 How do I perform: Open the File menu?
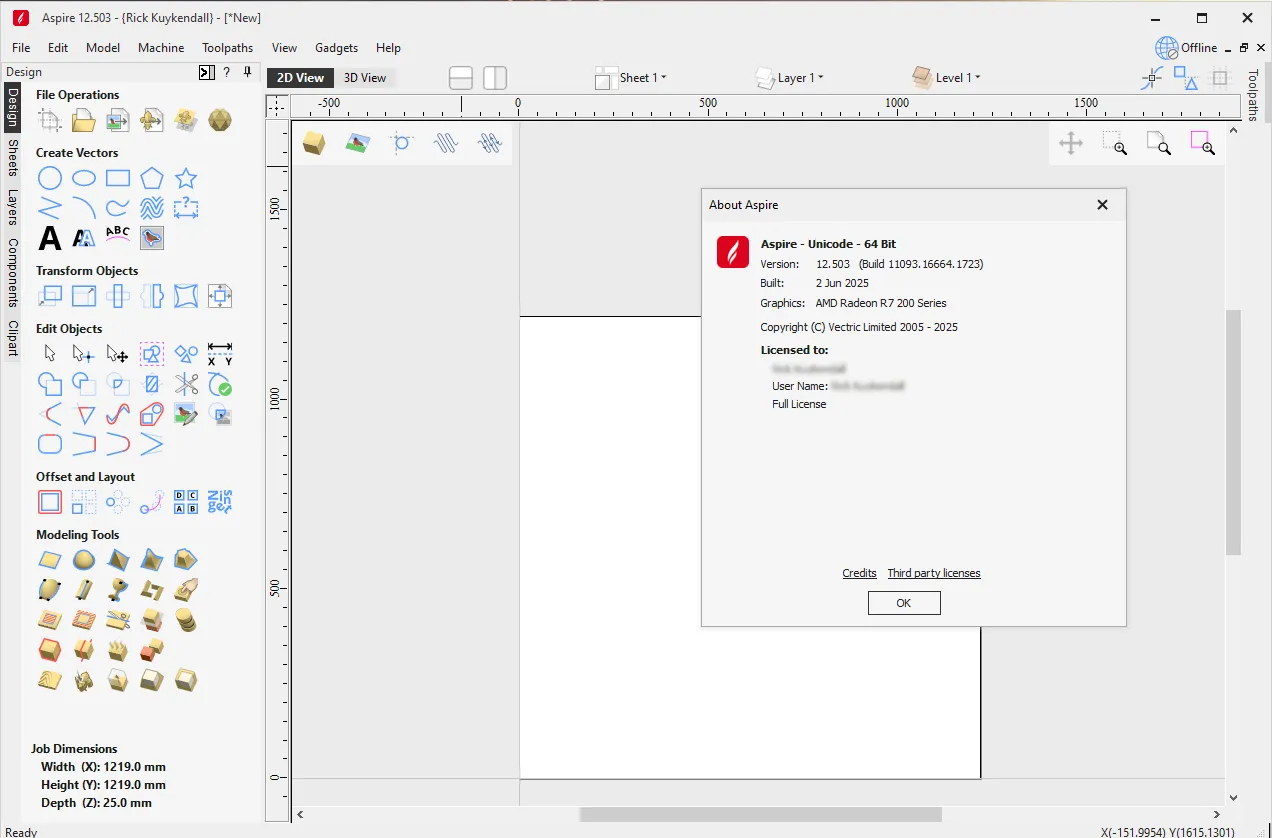[21, 48]
